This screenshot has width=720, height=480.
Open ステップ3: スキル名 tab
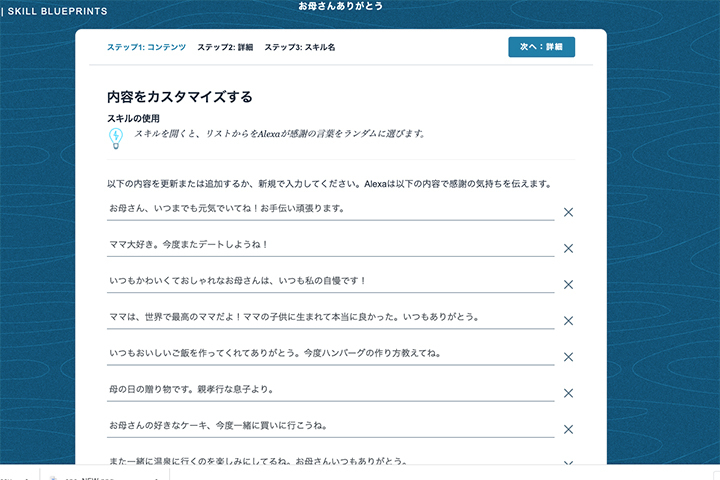pyautogui.click(x=300, y=47)
